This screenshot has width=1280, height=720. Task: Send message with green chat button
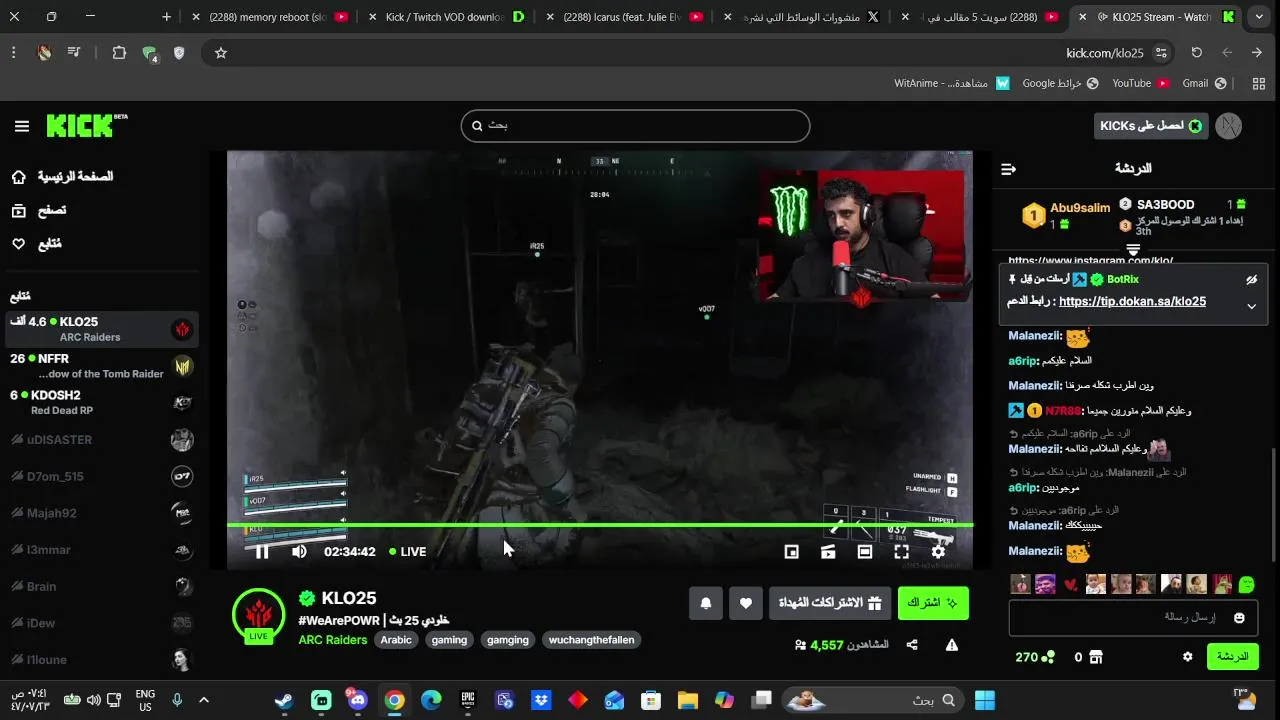pyautogui.click(x=1232, y=657)
